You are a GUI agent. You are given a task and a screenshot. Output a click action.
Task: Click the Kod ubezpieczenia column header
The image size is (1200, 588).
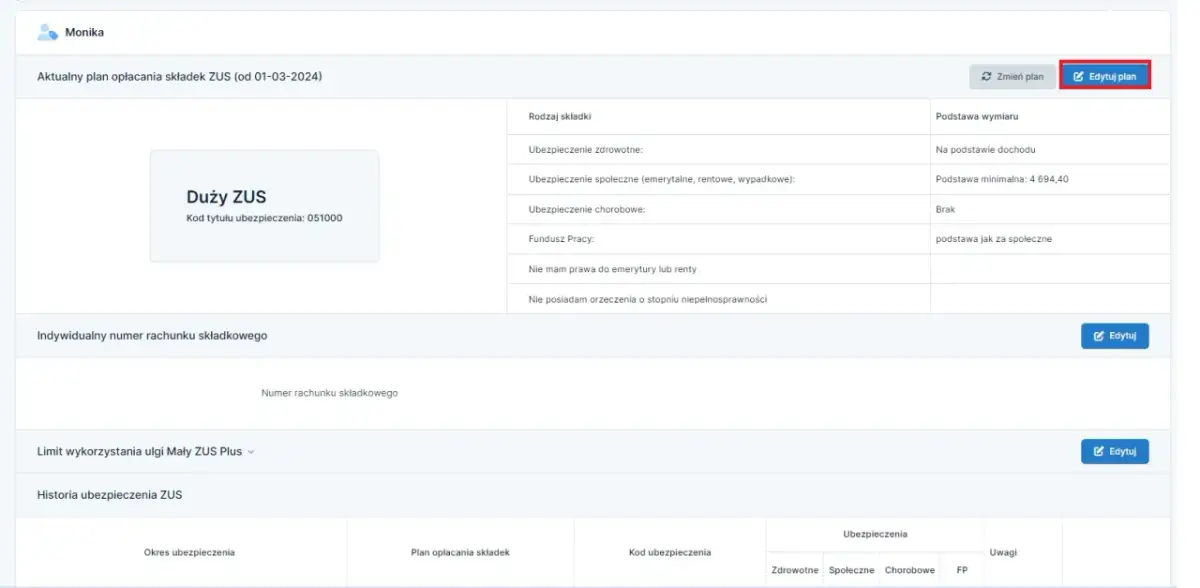click(x=669, y=552)
